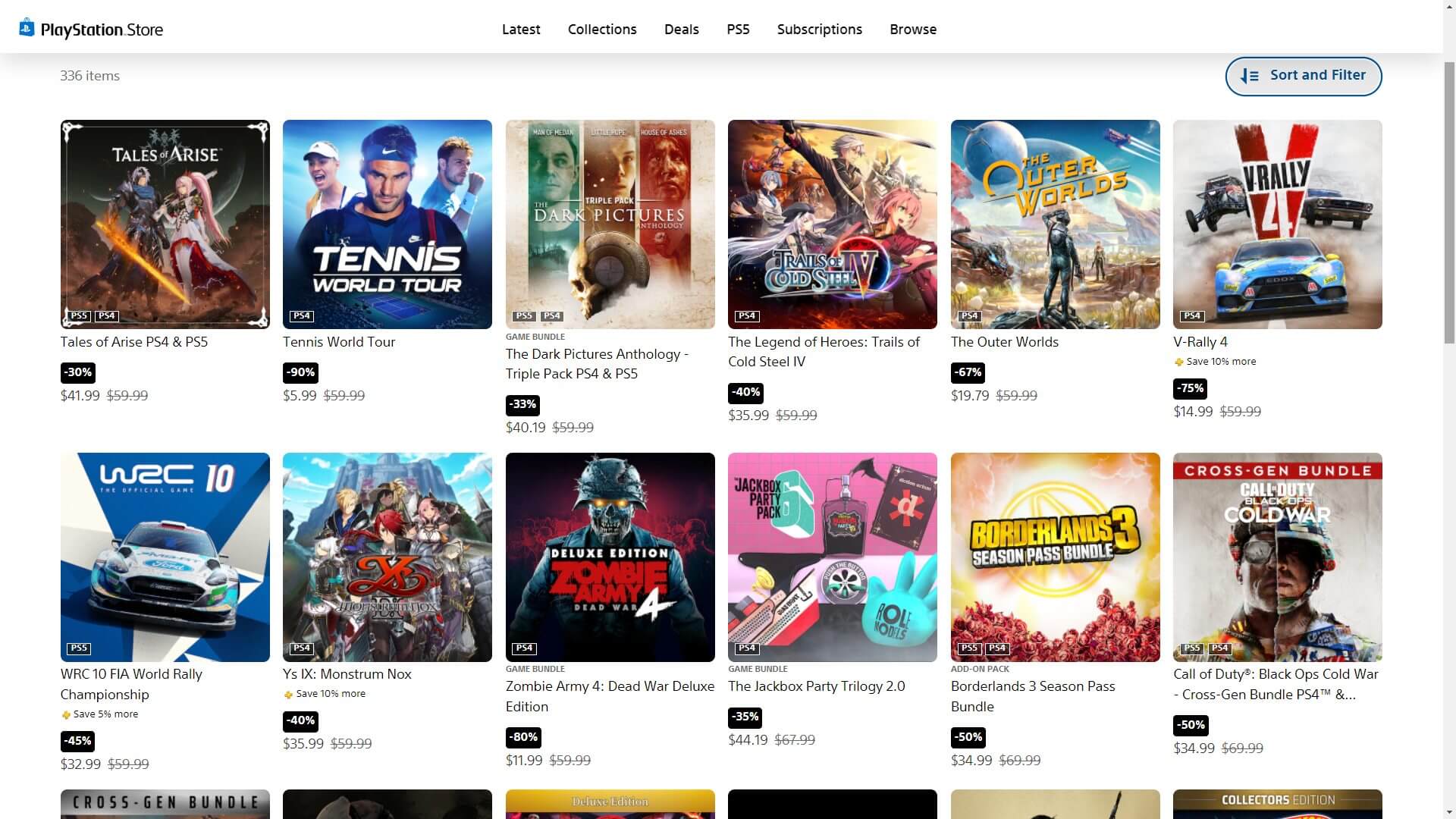Open Subscriptions in the top navigation
This screenshot has width=1456, height=819.
819,30
